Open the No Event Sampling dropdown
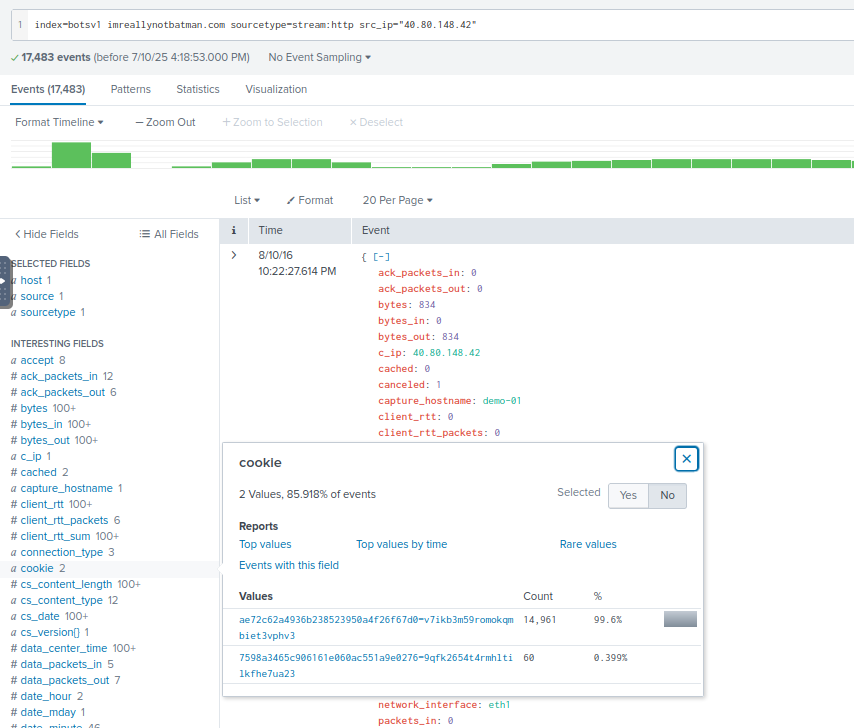 point(319,57)
